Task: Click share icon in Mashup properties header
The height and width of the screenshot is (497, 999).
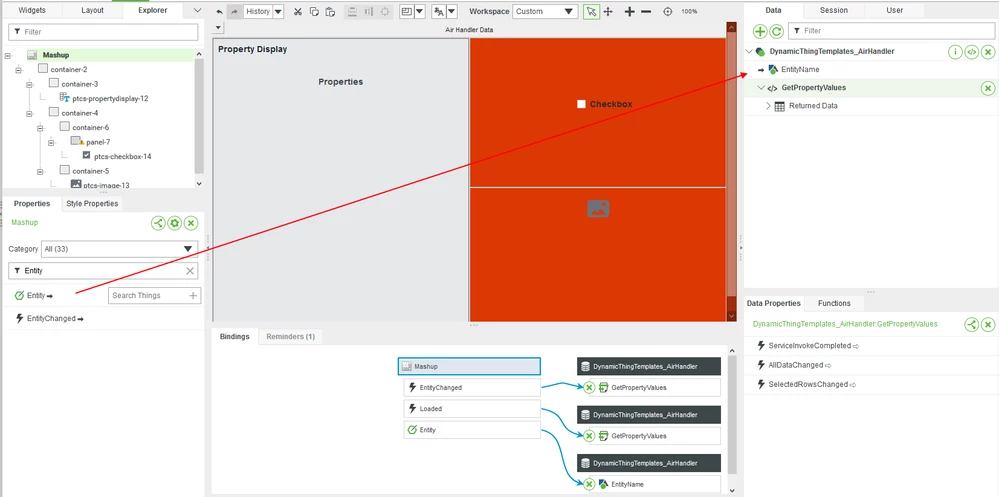Action: [158, 223]
